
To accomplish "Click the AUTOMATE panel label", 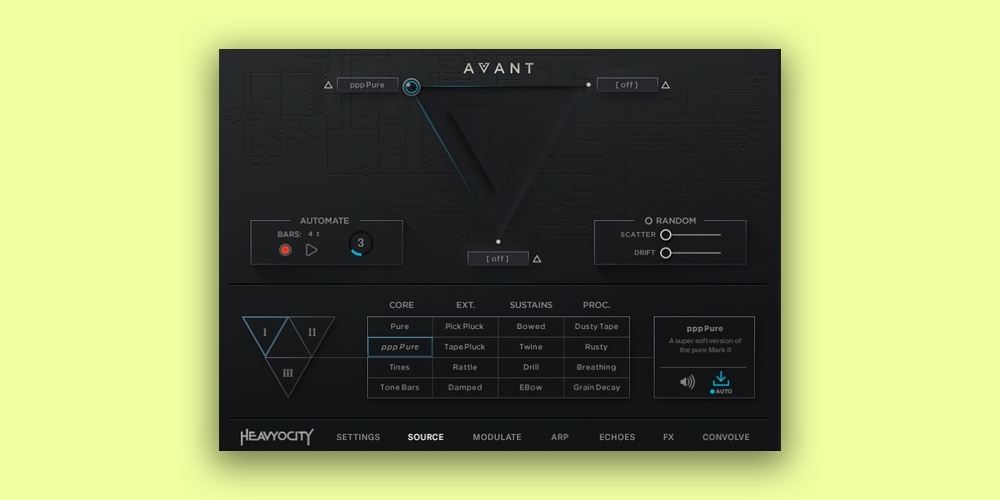I will [x=325, y=221].
